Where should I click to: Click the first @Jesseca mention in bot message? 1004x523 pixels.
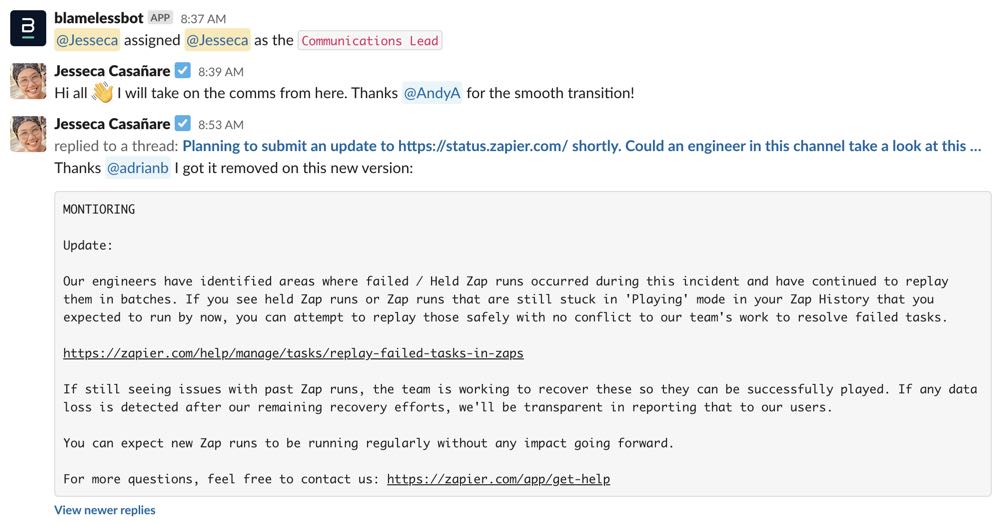(86, 40)
